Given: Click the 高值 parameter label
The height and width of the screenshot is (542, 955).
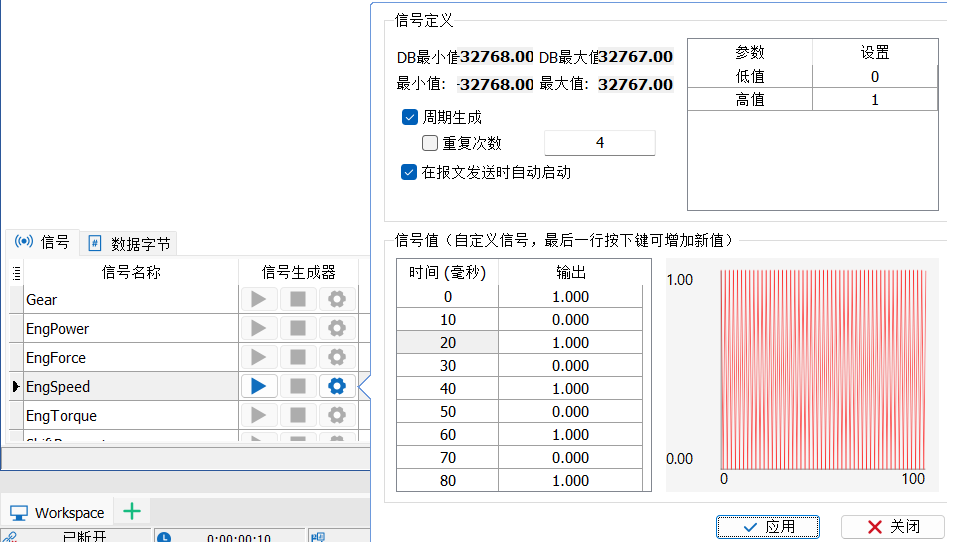Looking at the screenshot, I should [x=750, y=100].
